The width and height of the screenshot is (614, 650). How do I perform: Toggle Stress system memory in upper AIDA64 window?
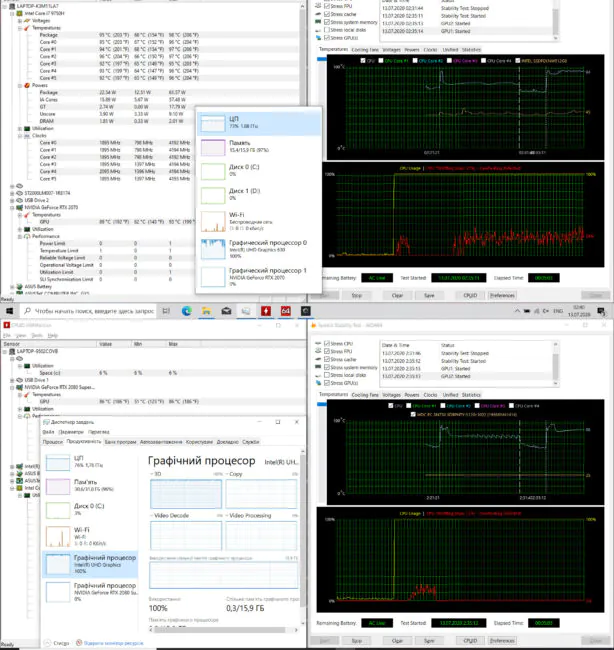327,22
